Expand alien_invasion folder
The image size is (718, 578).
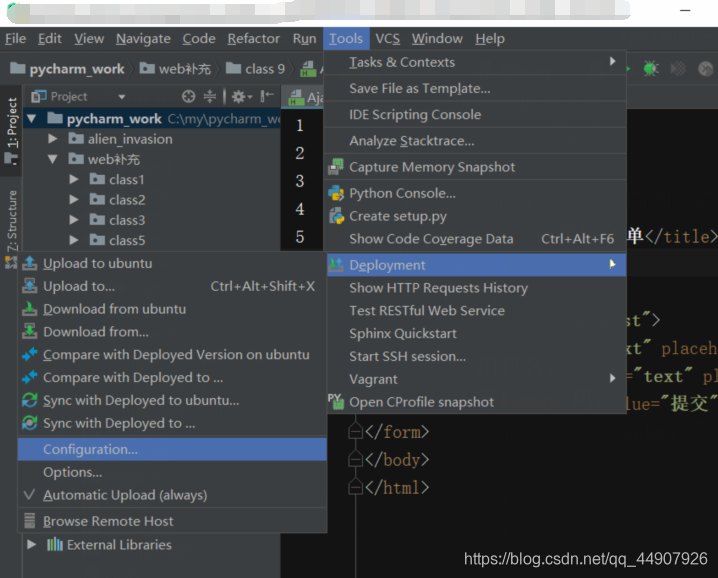coord(53,138)
